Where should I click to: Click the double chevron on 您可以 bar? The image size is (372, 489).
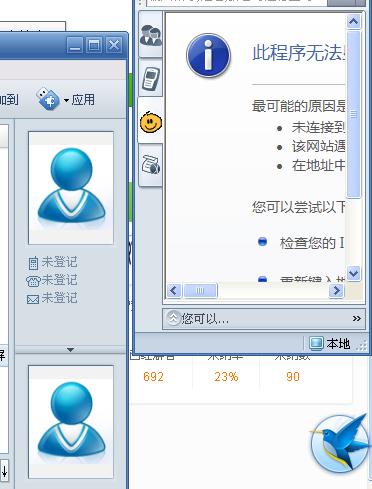tap(356, 319)
